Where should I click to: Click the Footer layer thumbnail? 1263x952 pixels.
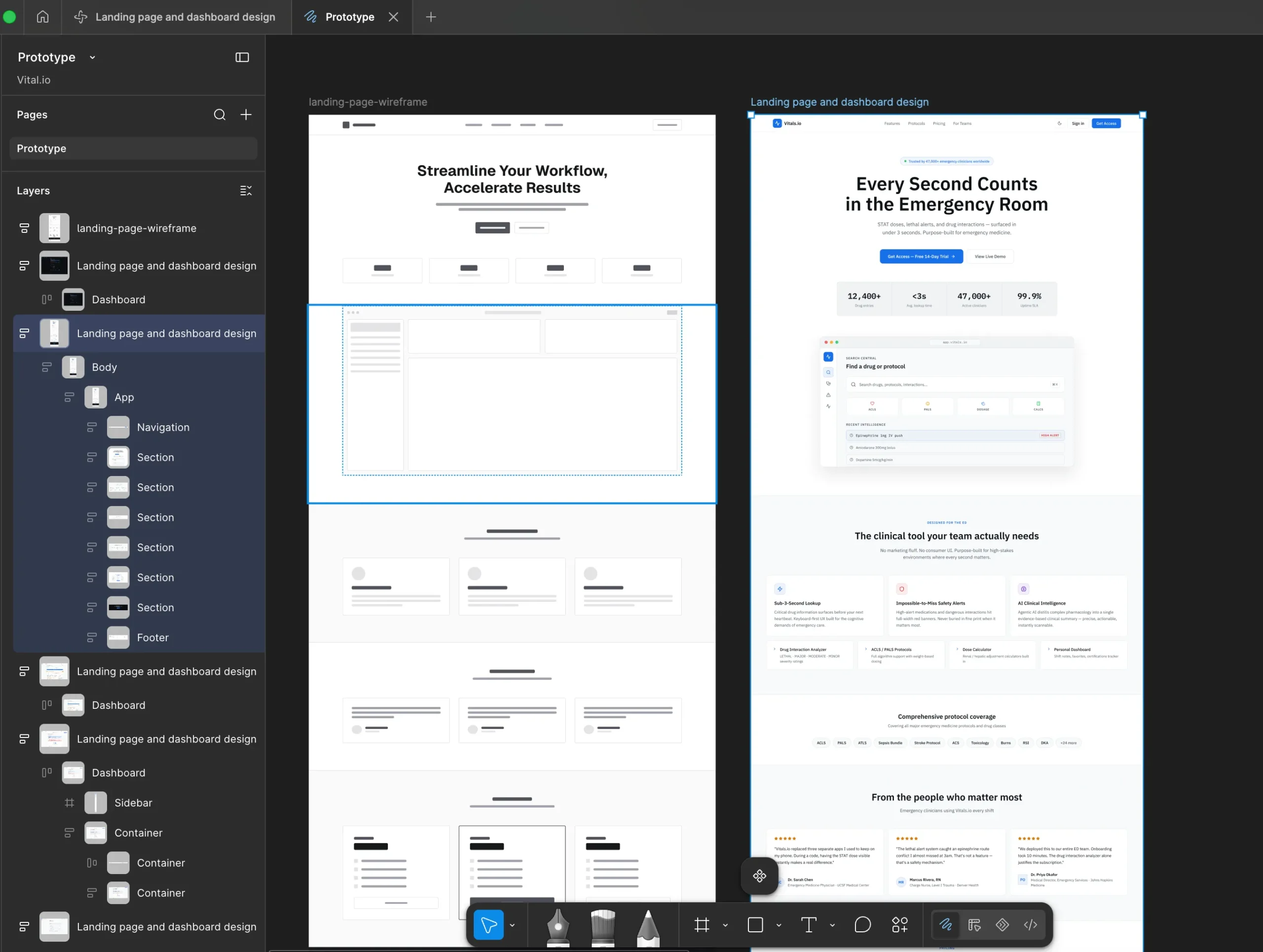(x=118, y=637)
